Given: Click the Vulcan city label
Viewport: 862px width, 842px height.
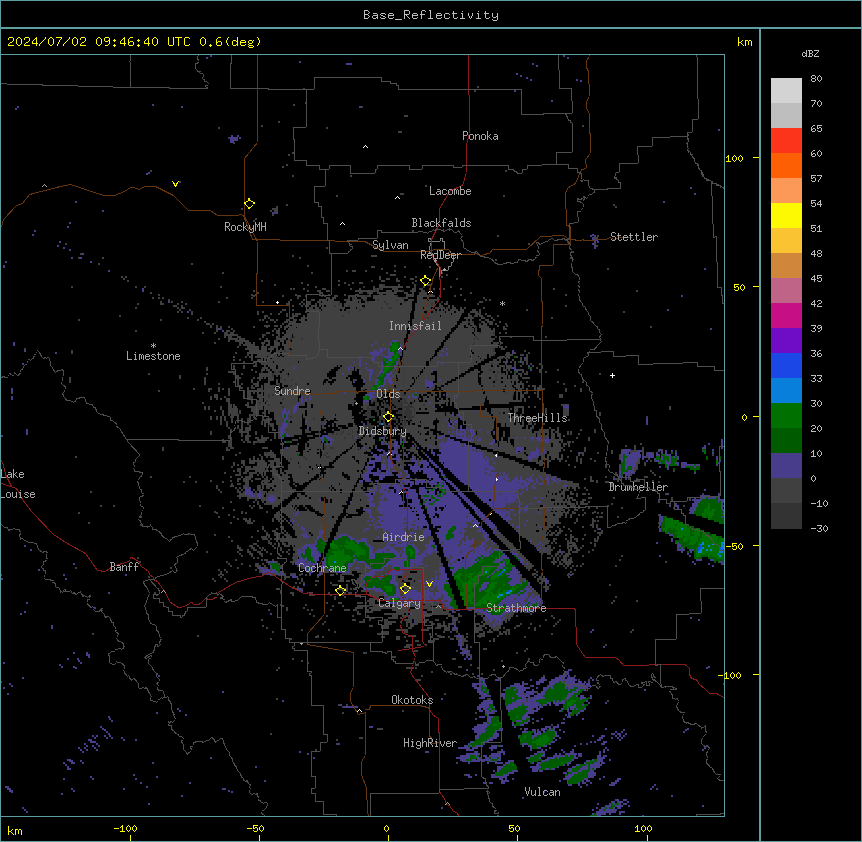Looking at the screenshot, I should [542, 792].
